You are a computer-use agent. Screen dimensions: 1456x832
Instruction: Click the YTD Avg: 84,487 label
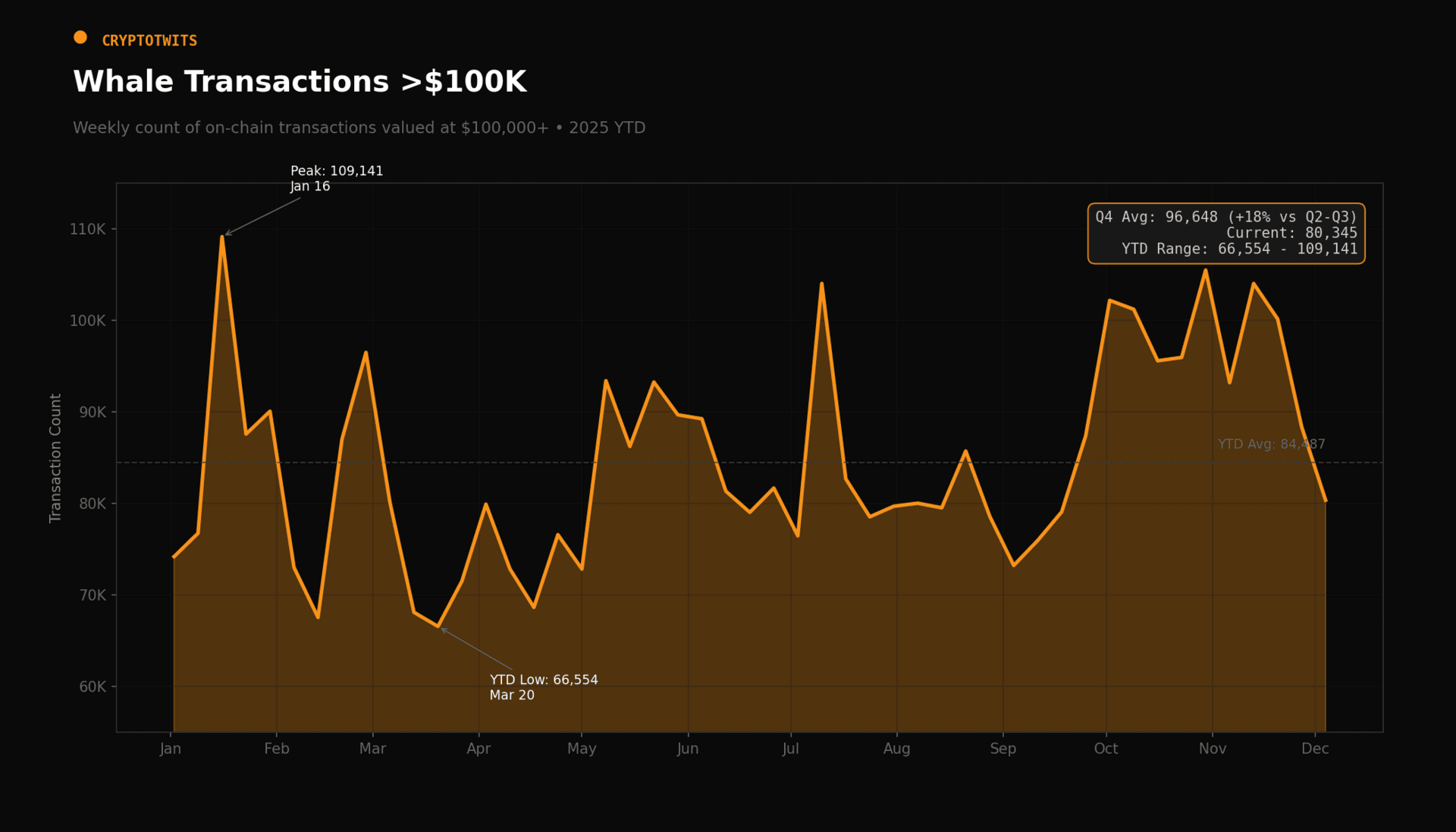[1271, 444]
